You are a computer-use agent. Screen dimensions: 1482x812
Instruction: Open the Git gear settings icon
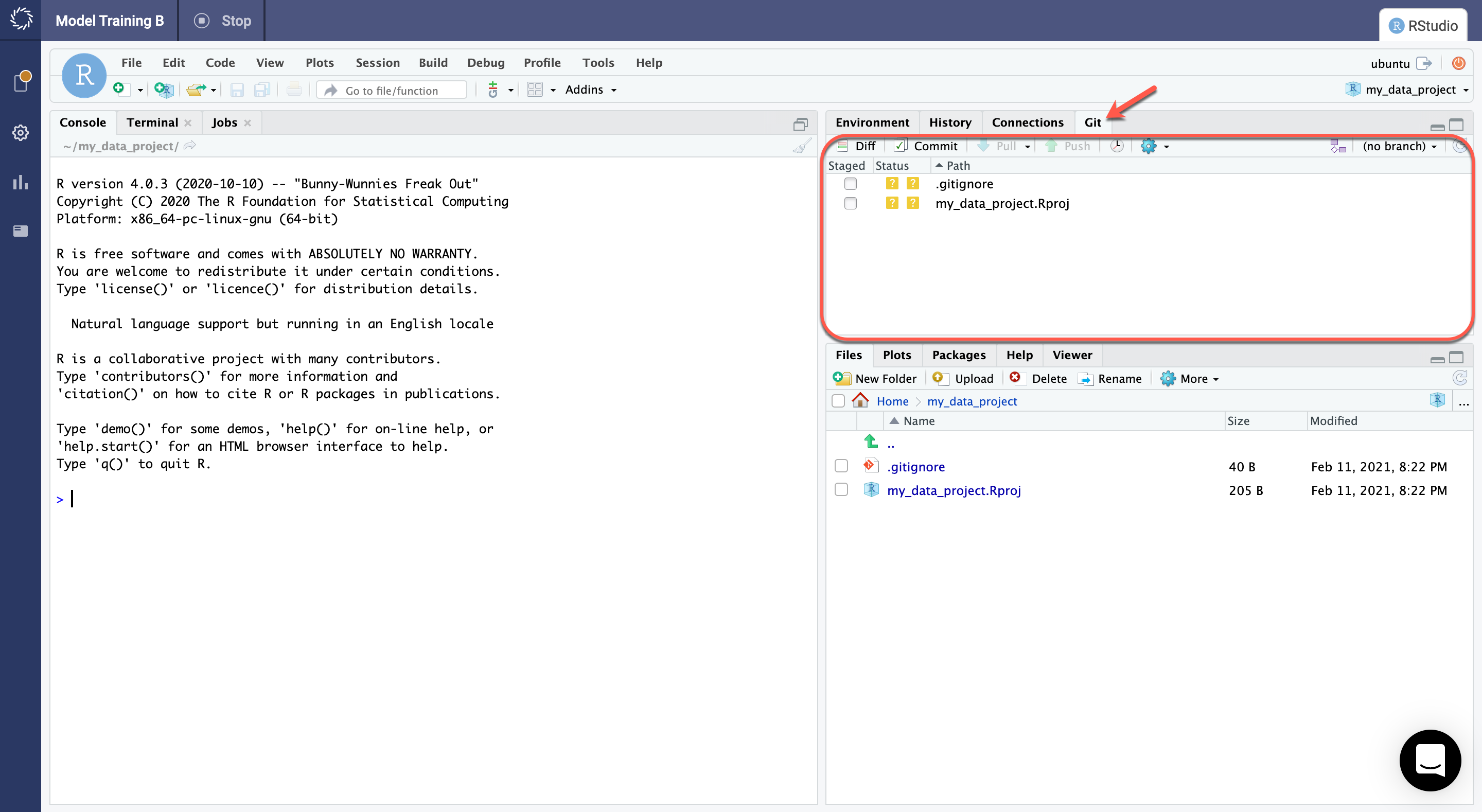(1150, 146)
